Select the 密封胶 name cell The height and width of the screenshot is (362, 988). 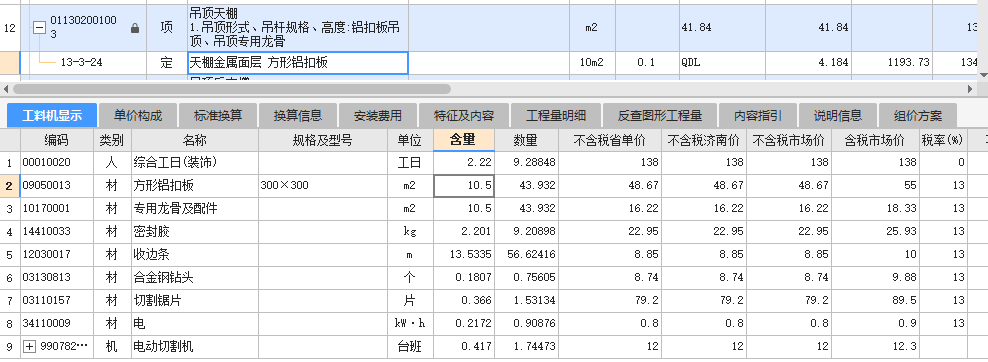(195, 232)
